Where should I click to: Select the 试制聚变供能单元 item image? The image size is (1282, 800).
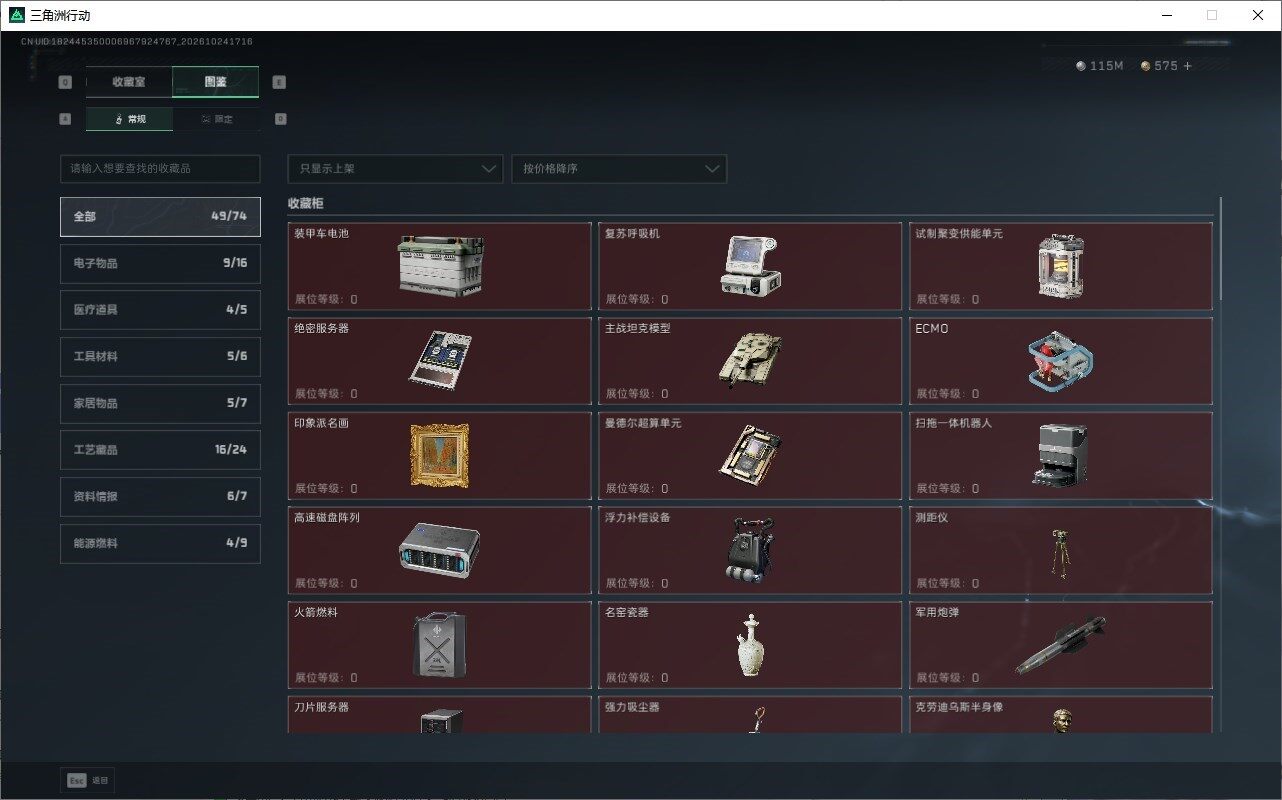click(1060, 266)
